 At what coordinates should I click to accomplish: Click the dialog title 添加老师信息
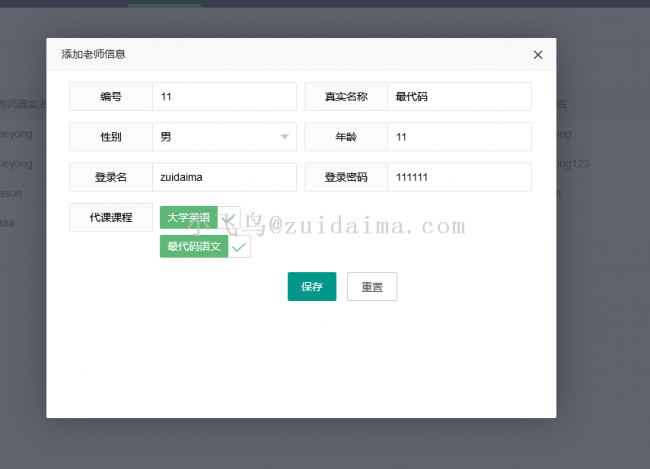click(94, 55)
